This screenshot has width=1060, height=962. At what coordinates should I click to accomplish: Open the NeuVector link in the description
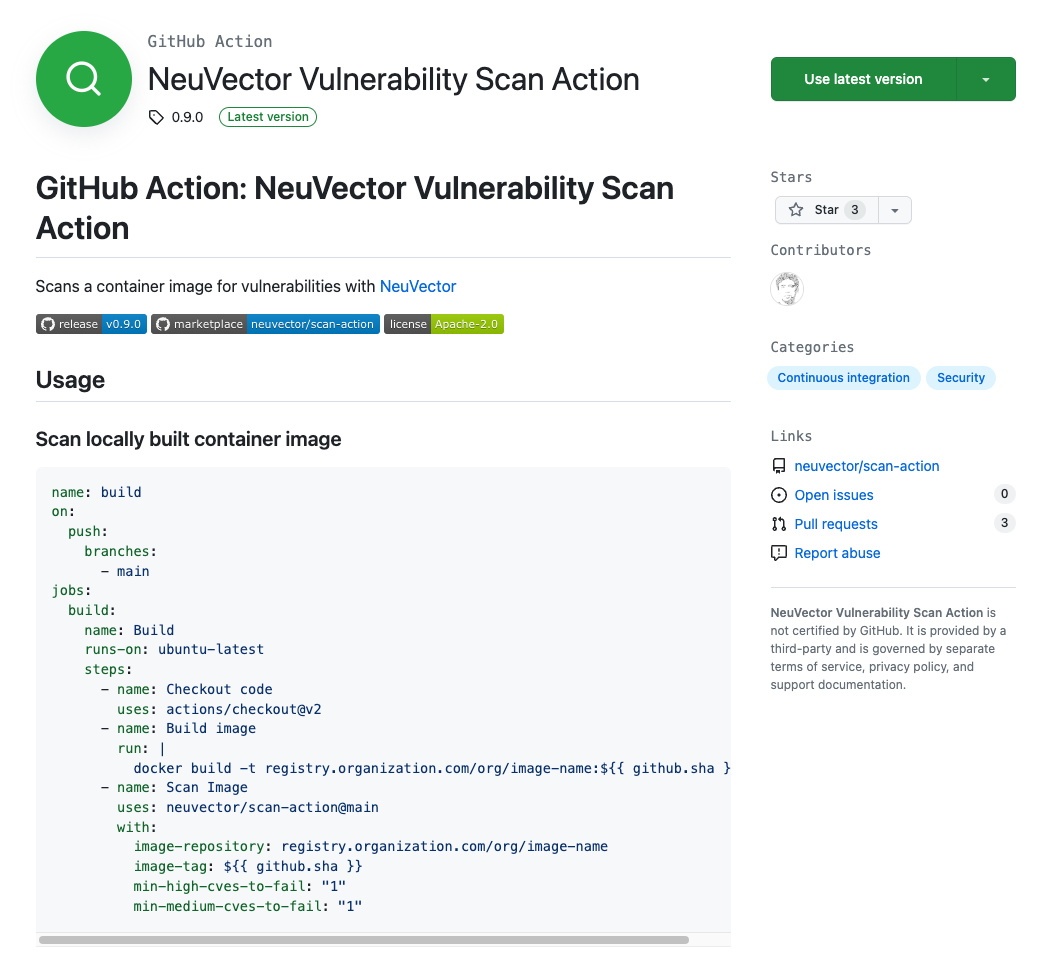[x=417, y=286]
